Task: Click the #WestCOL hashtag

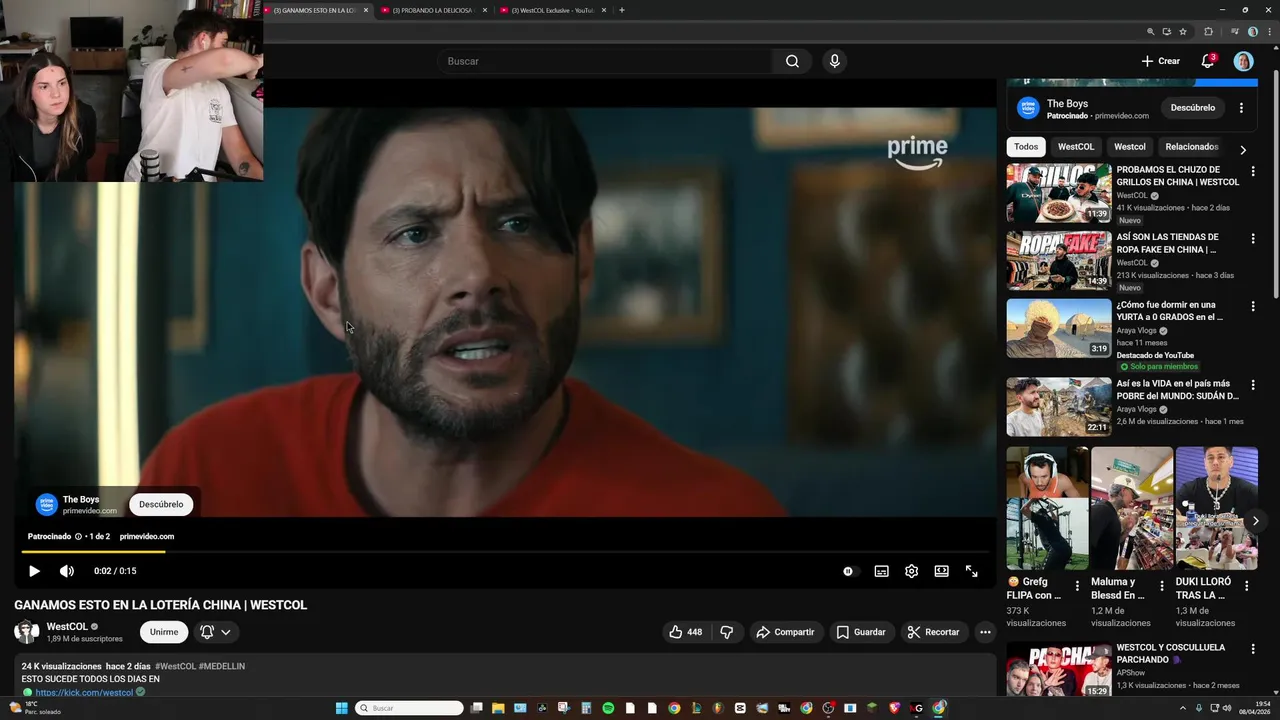Action: coord(175,666)
